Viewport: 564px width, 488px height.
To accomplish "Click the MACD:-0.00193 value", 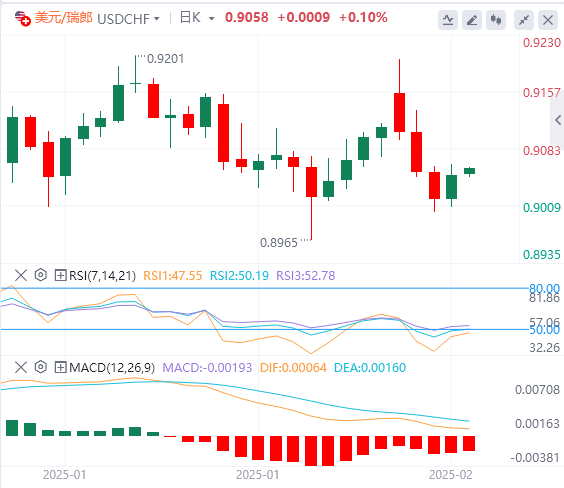I will (x=207, y=368).
